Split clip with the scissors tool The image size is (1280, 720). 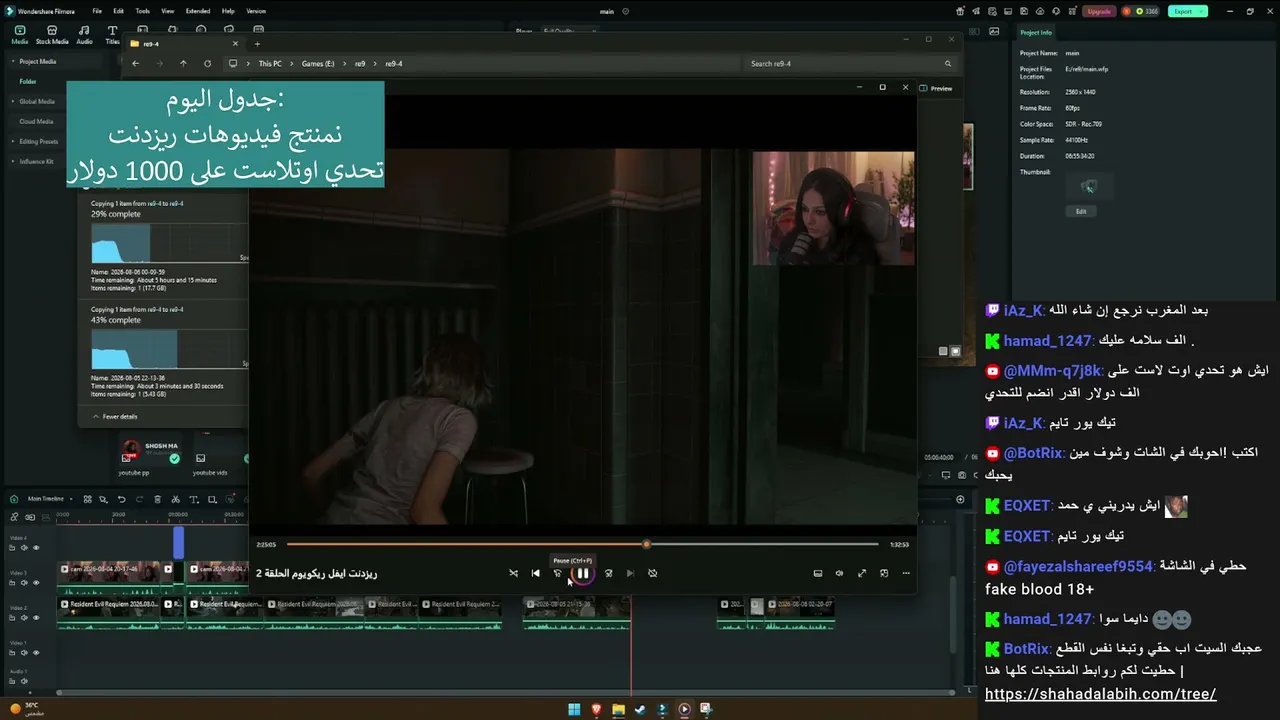click(175, 499)
